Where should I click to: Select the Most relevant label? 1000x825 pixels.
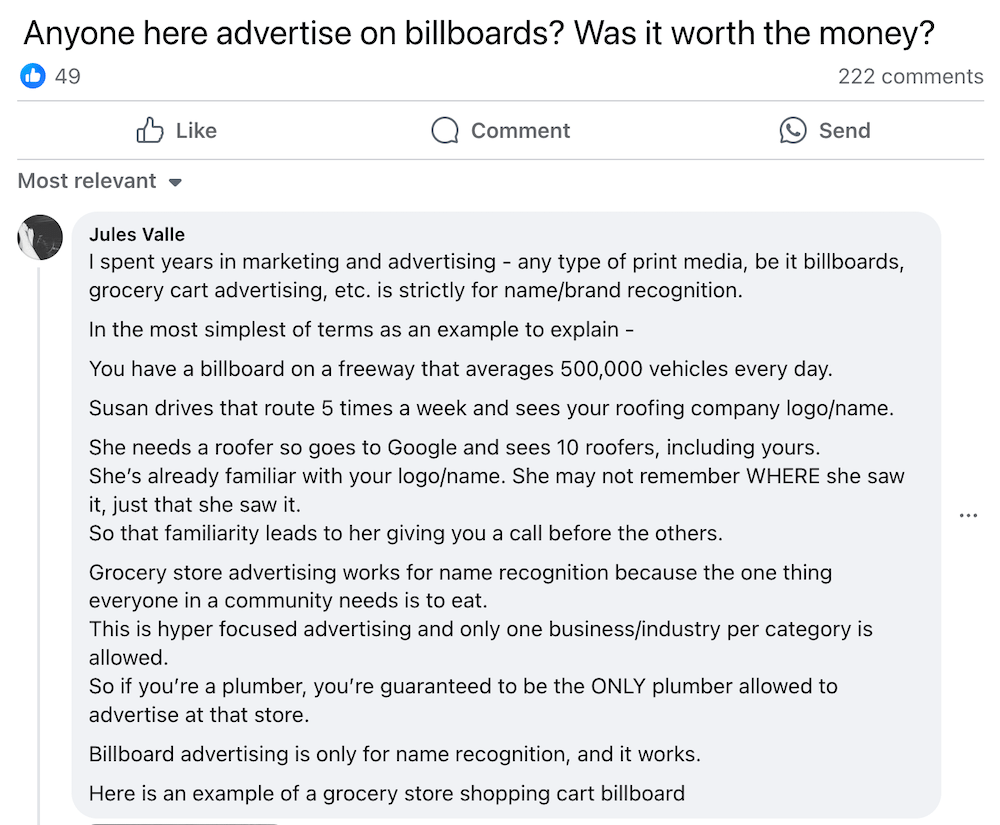click(x=87, y=181)
